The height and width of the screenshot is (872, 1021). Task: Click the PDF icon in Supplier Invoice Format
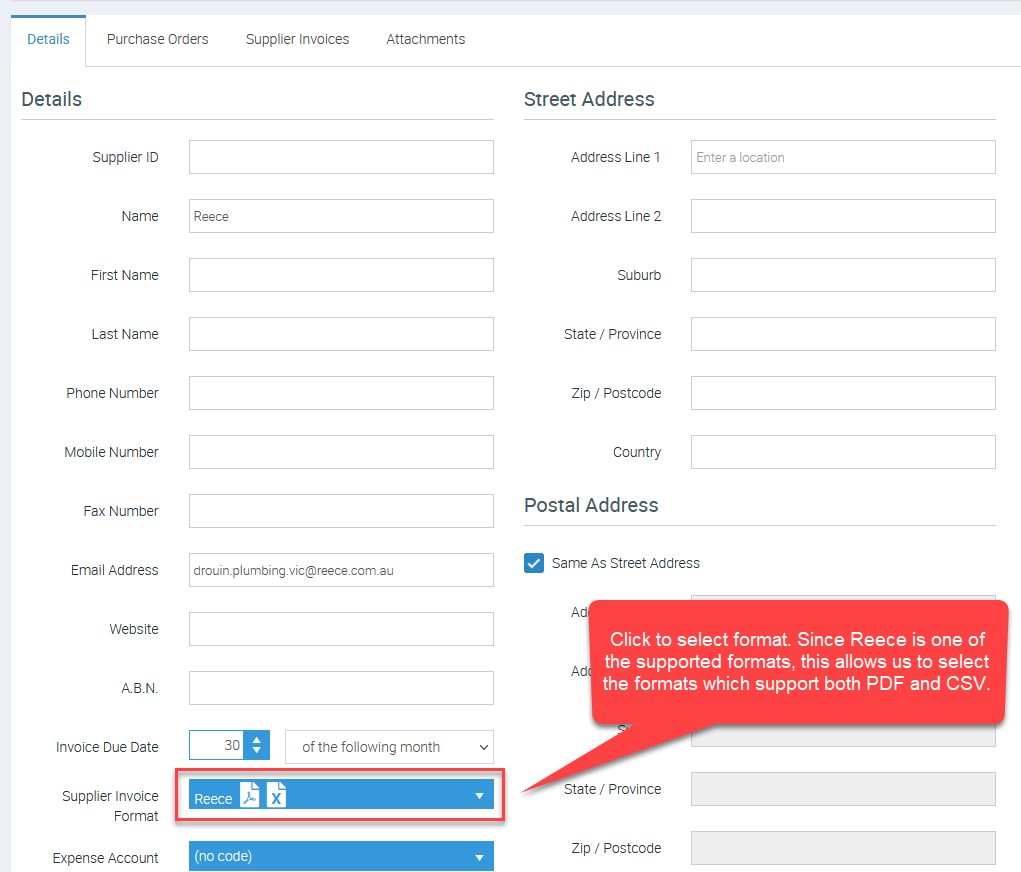coord(250,795)
